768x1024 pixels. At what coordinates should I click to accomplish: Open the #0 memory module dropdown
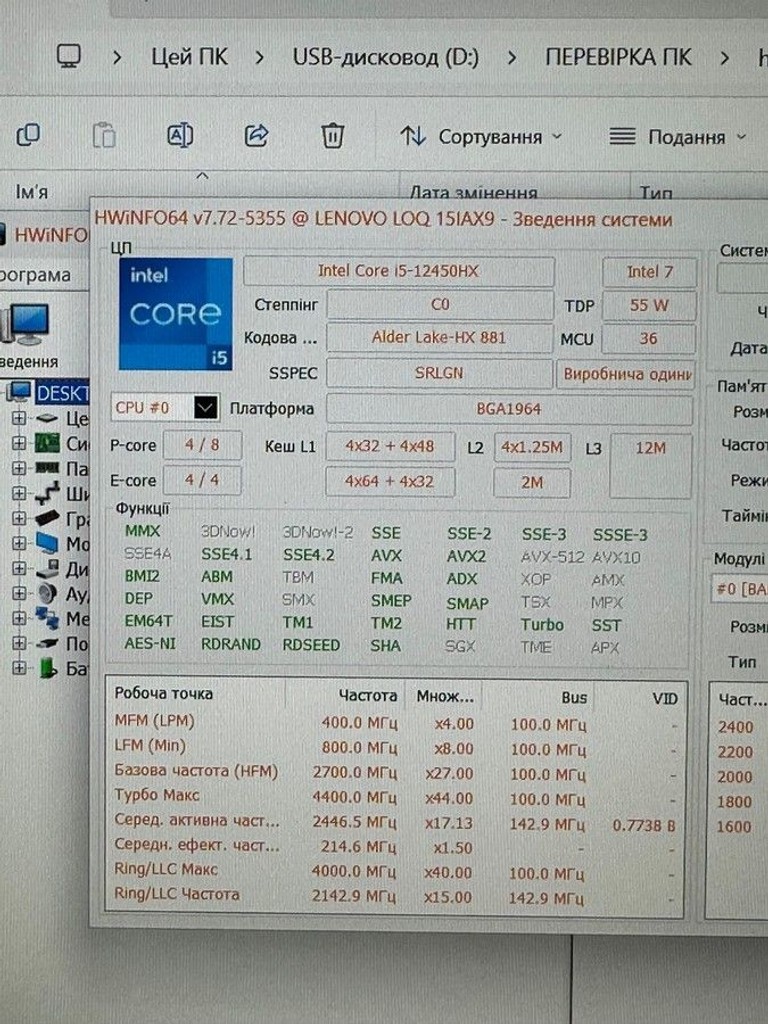point(739,589)
